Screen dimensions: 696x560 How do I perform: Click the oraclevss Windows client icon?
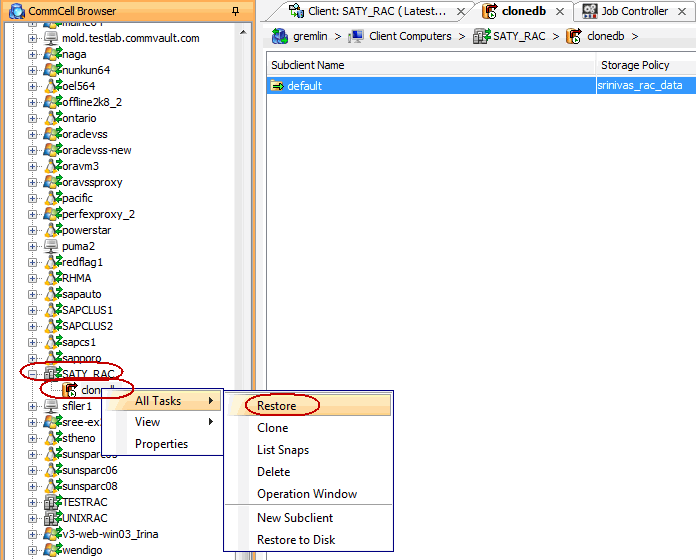tap(53, 134)
